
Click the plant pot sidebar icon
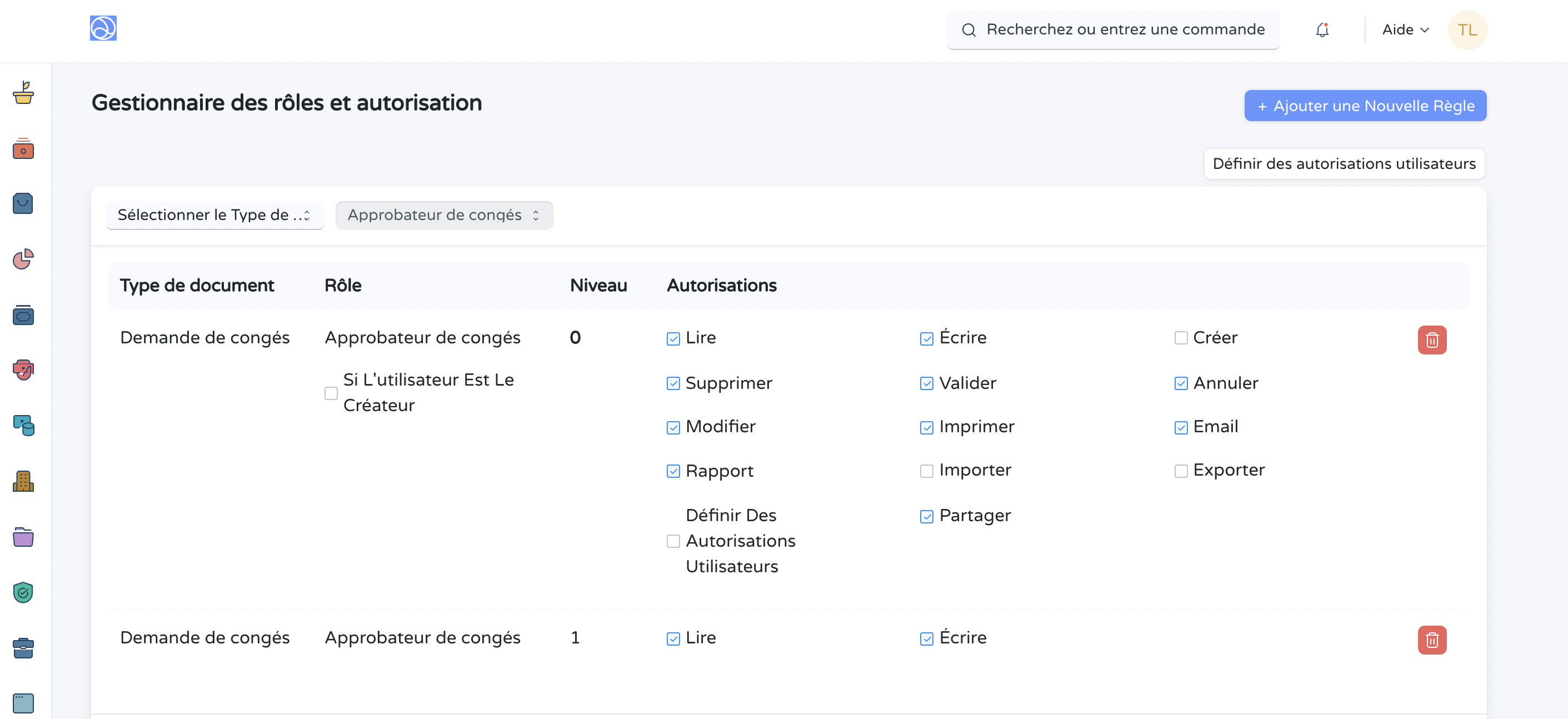tap(23, 93)
